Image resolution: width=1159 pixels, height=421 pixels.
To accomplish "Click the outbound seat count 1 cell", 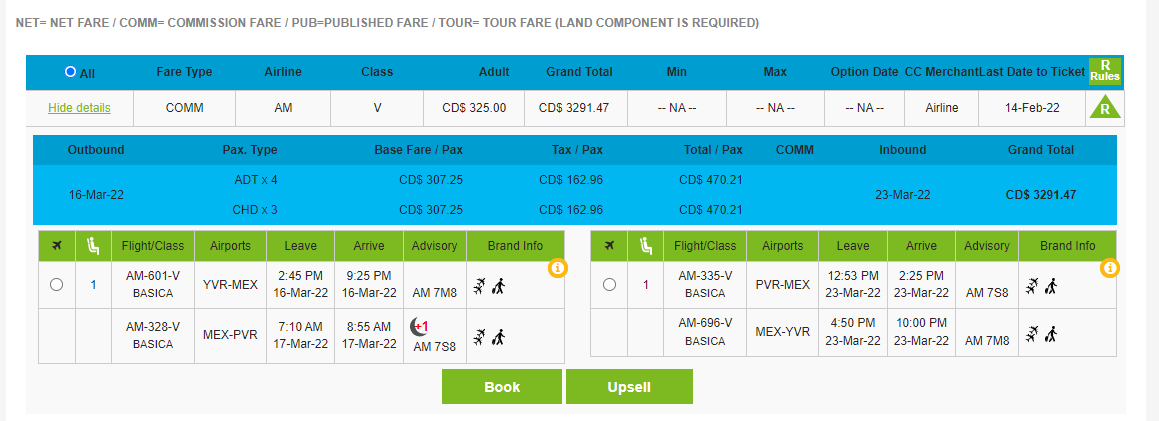I will point(94,285).
